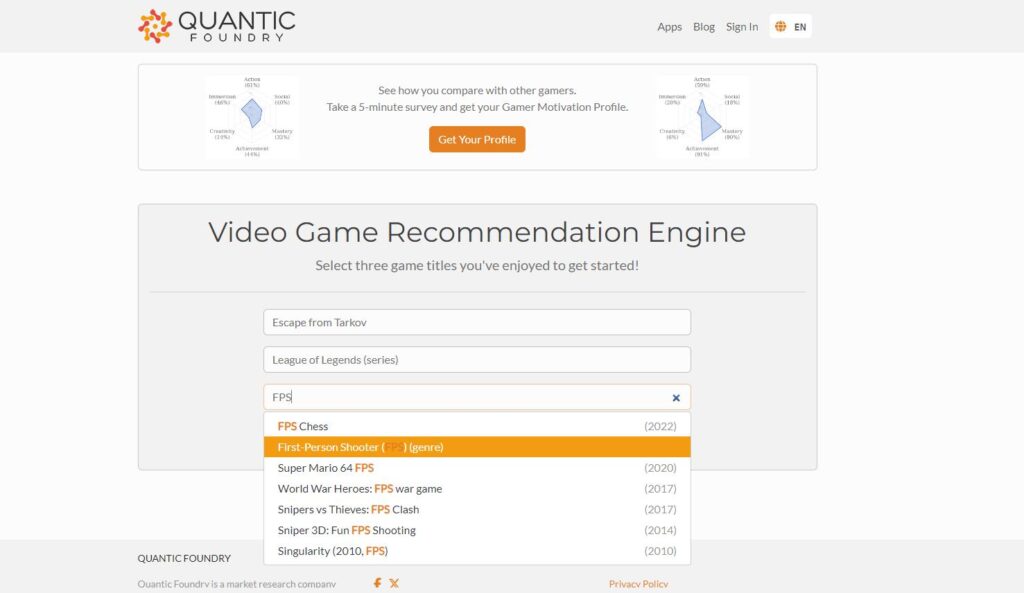
Task: Open the Facebook icon in the footer
Action: pos(377,583)
